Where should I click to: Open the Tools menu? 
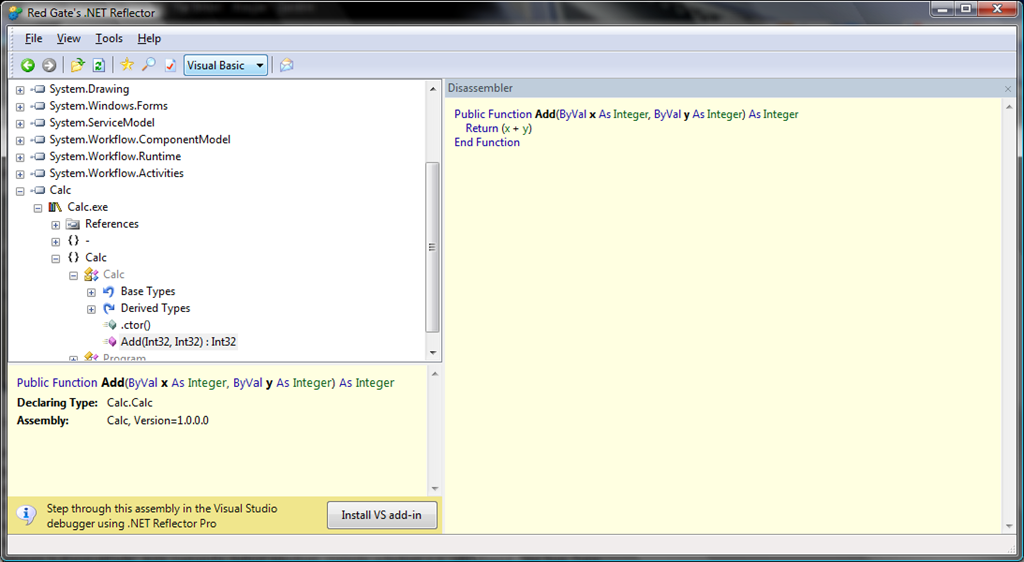click(x=109, y=39)
